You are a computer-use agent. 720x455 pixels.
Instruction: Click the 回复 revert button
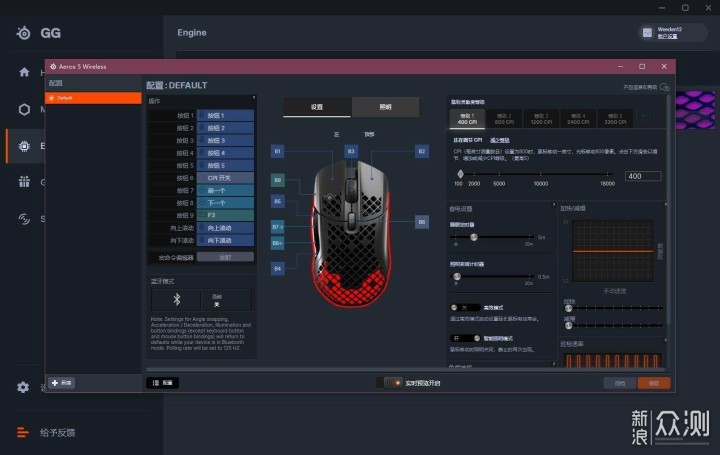620,383
